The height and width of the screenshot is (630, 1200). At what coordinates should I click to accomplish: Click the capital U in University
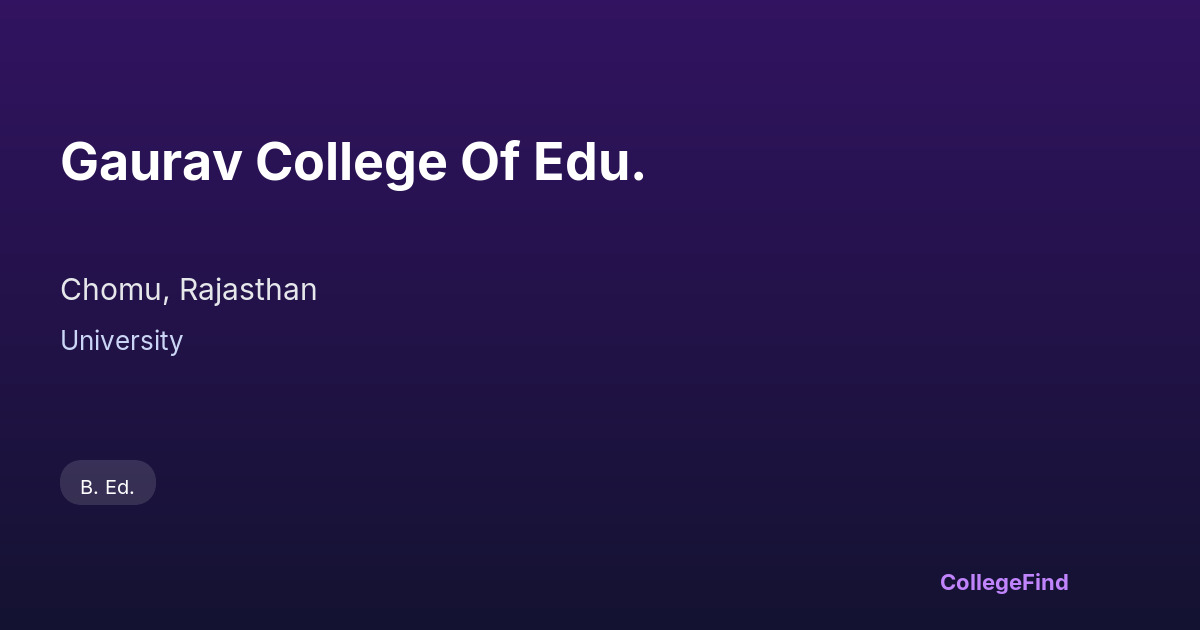[69, 341]
